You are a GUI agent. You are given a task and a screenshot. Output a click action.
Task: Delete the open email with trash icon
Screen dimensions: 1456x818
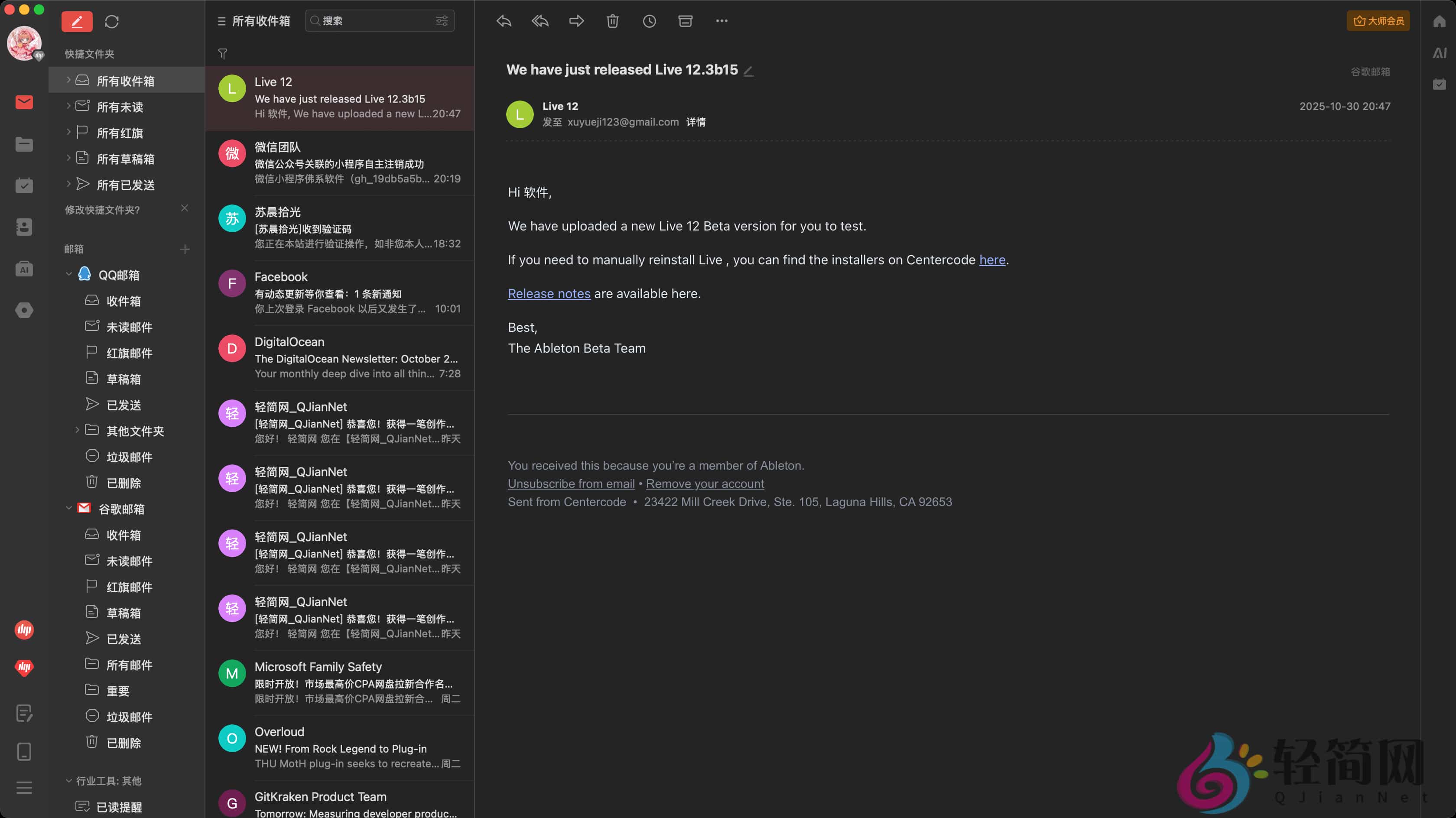[613, 20]
